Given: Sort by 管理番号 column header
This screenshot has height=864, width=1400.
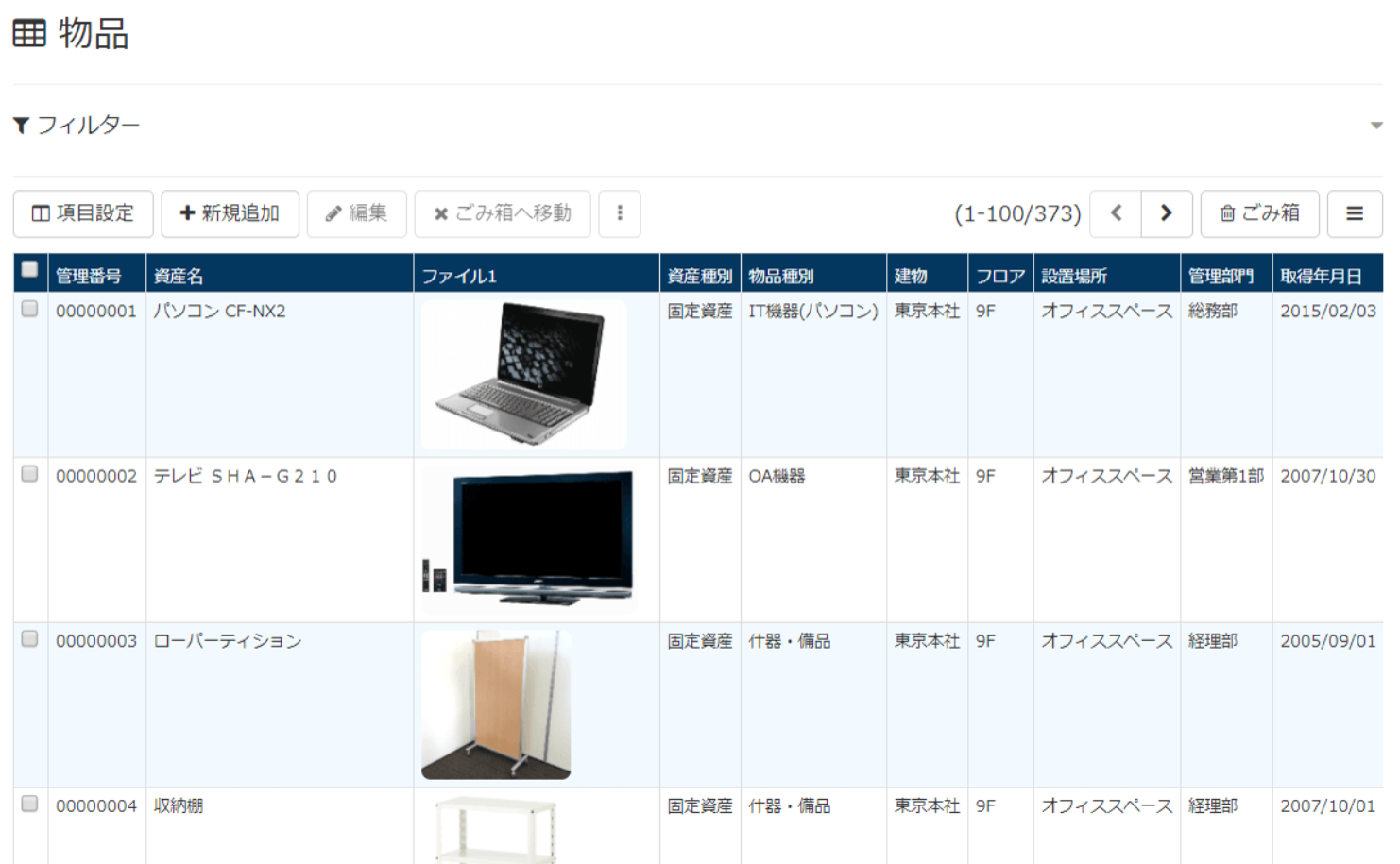Looking at the screenshot, I should 89,276.
